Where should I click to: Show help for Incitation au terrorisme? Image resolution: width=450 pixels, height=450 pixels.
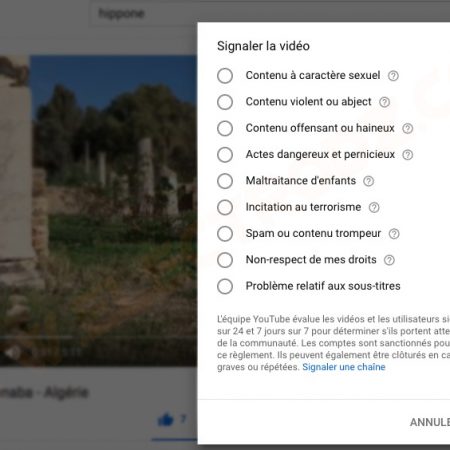pos(374,207)
